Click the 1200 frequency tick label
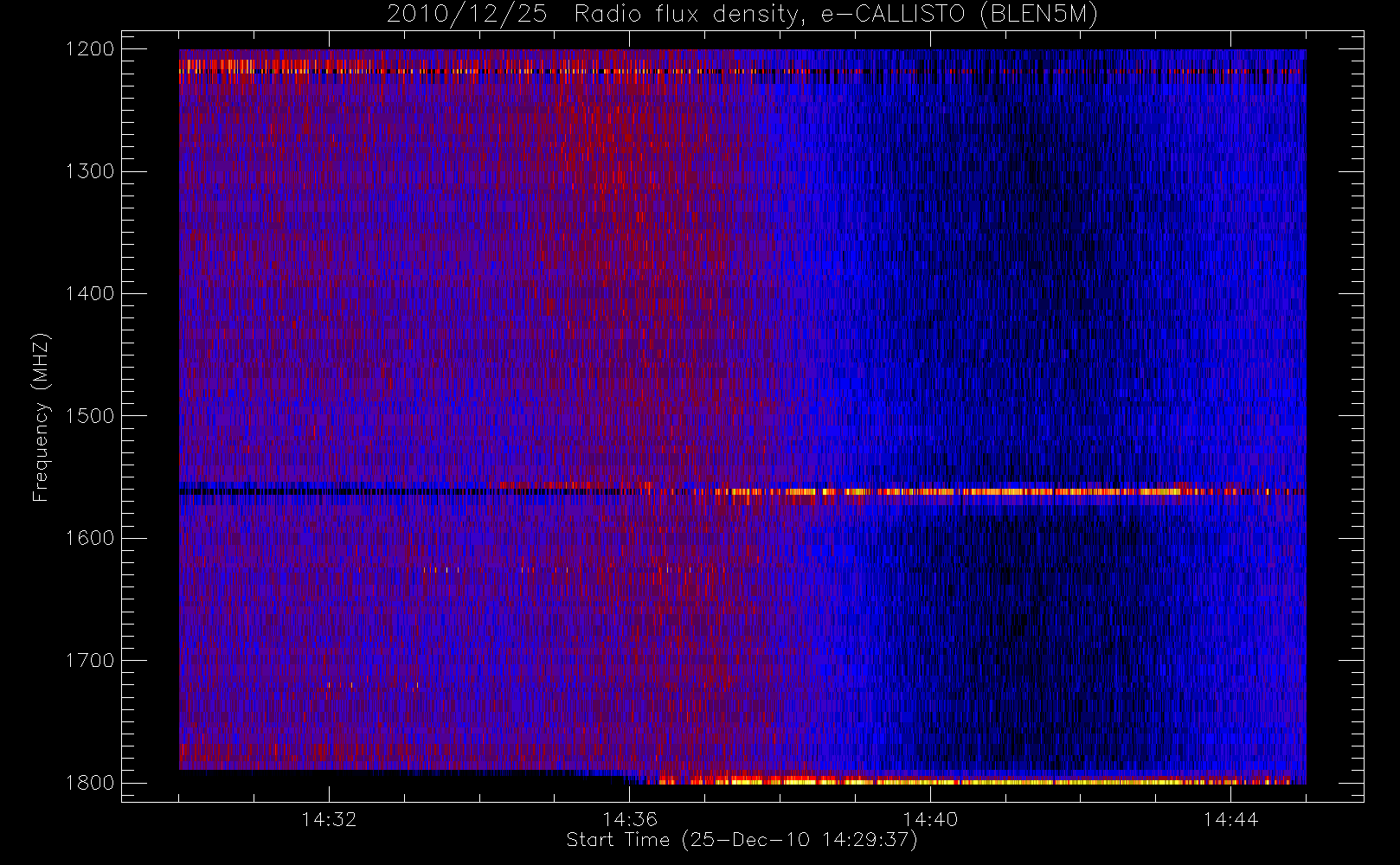This screenshot has width=1400, height=865. coord(90,49)
